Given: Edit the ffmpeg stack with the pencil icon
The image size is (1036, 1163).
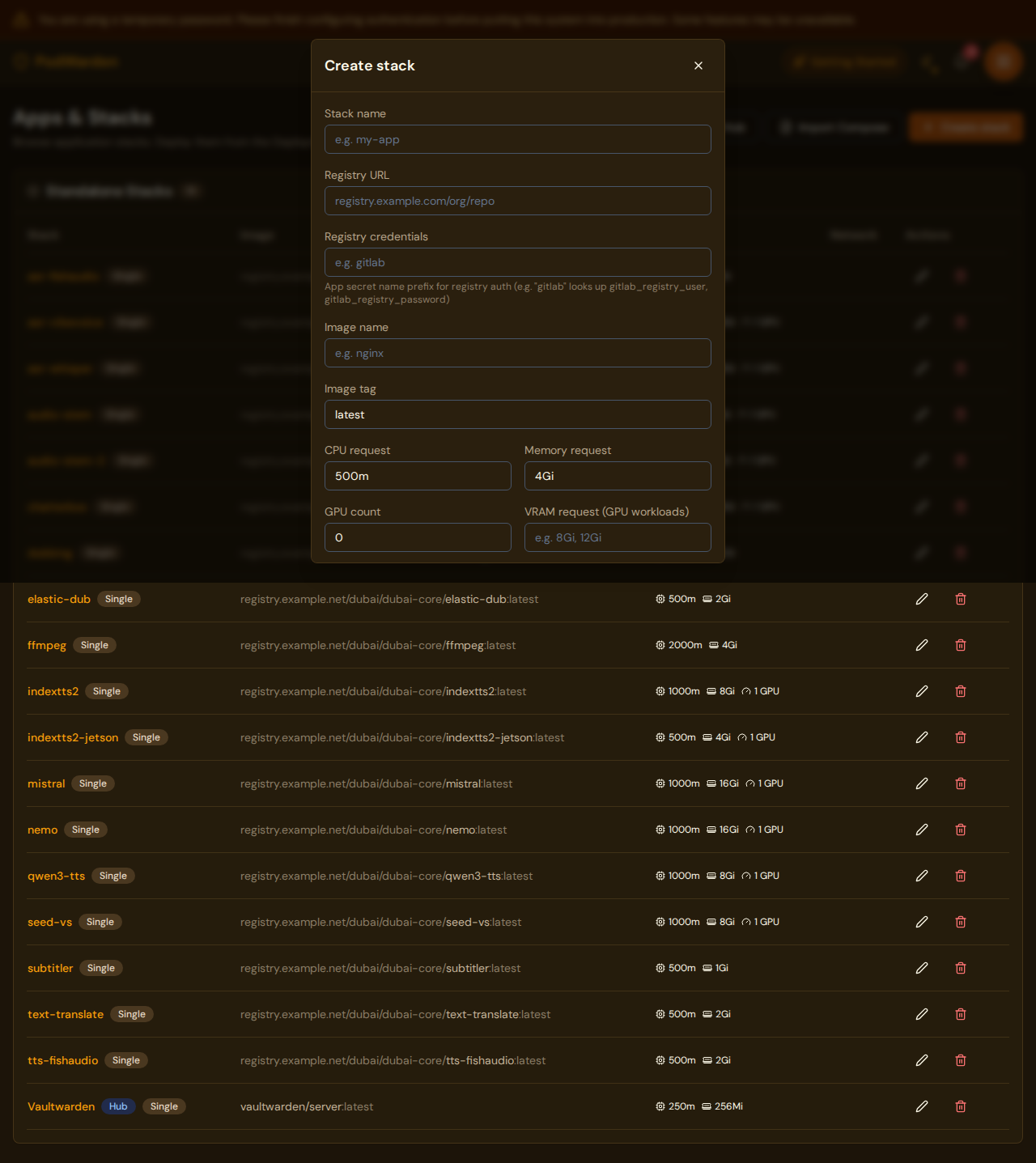Looking at the screenshot, I should [922, 645].
